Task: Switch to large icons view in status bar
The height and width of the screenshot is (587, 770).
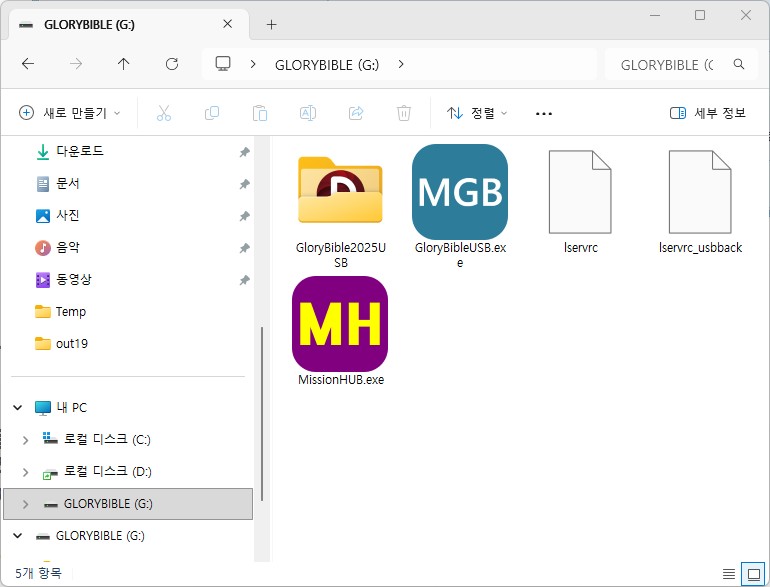Action: [751, 574]
